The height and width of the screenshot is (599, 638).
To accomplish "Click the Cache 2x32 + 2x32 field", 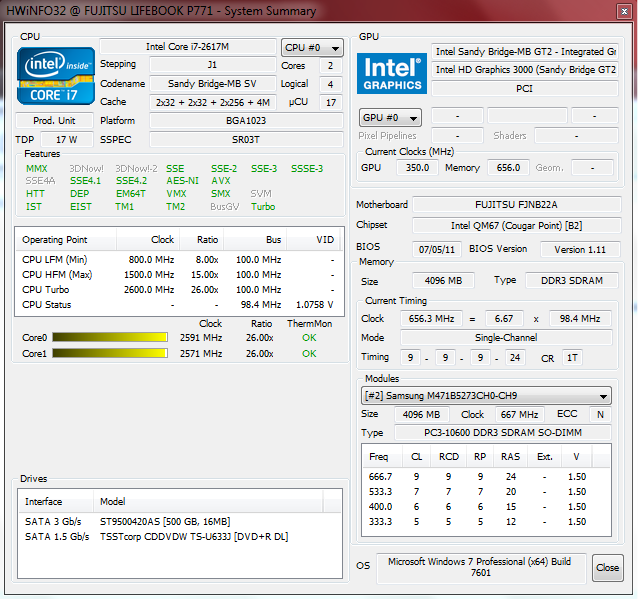I will coord(212,103).
